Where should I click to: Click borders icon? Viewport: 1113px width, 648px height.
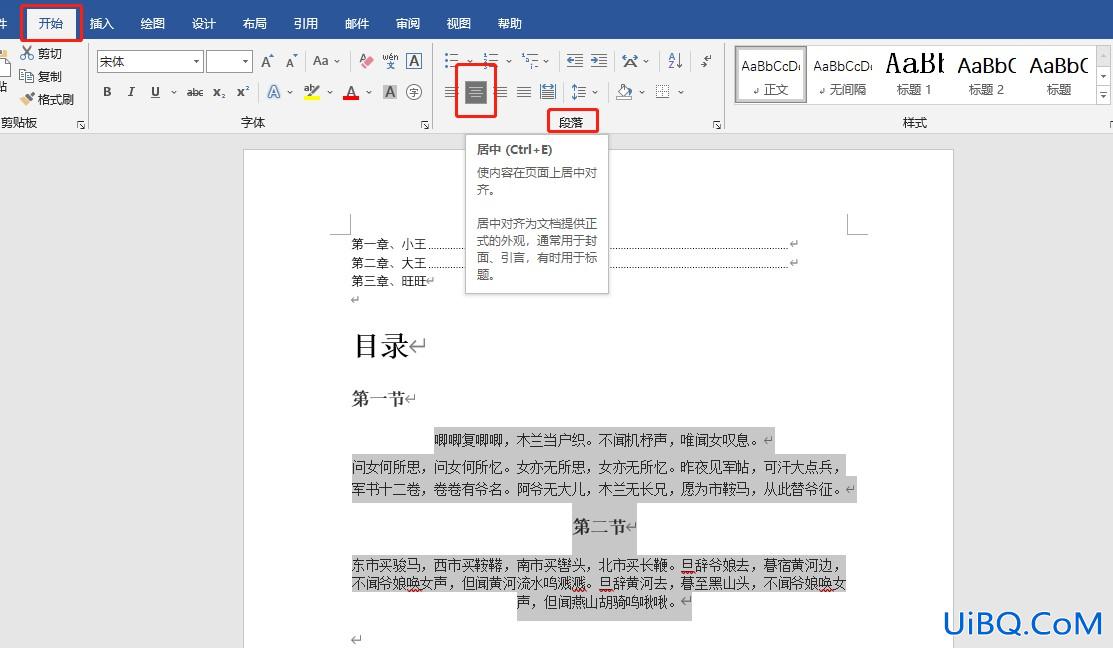[x=662, y=92]
